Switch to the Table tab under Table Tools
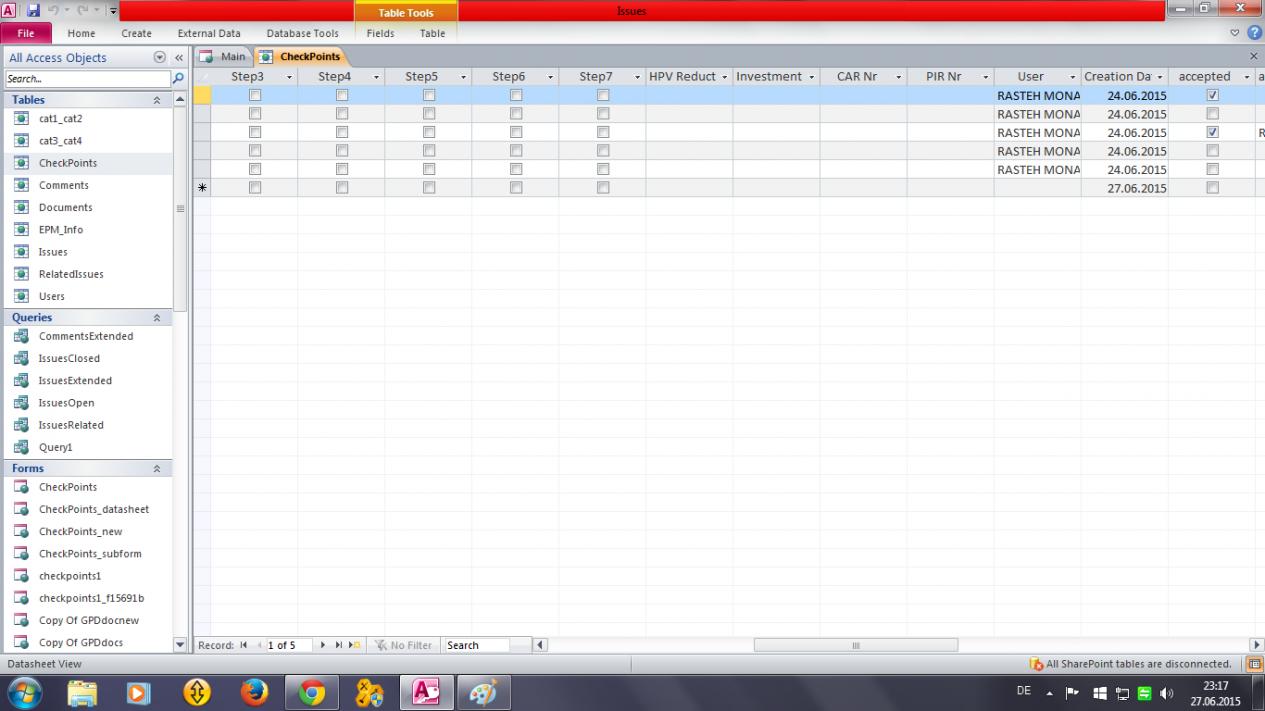This screenshot has height=711, width=1265. coord(432,33)
